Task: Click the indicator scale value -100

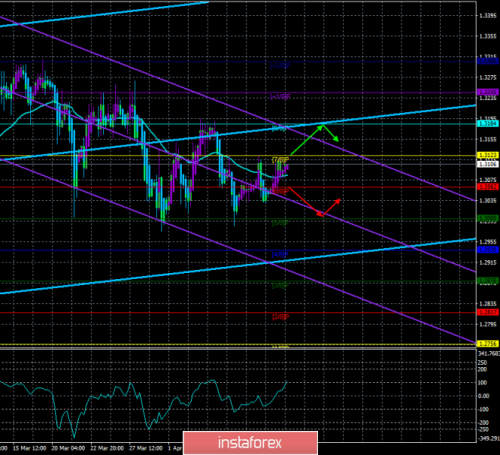Action: tap(483, 409)
